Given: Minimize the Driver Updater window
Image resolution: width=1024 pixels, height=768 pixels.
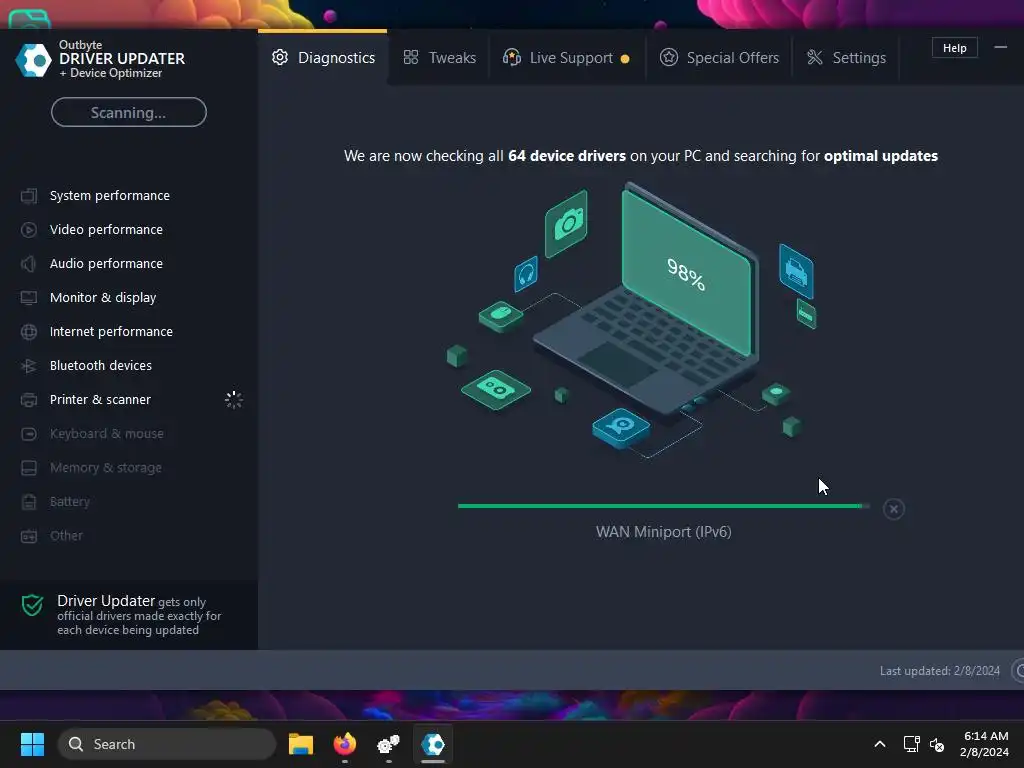Looking at the screenshot, I should coord(1000,48).
